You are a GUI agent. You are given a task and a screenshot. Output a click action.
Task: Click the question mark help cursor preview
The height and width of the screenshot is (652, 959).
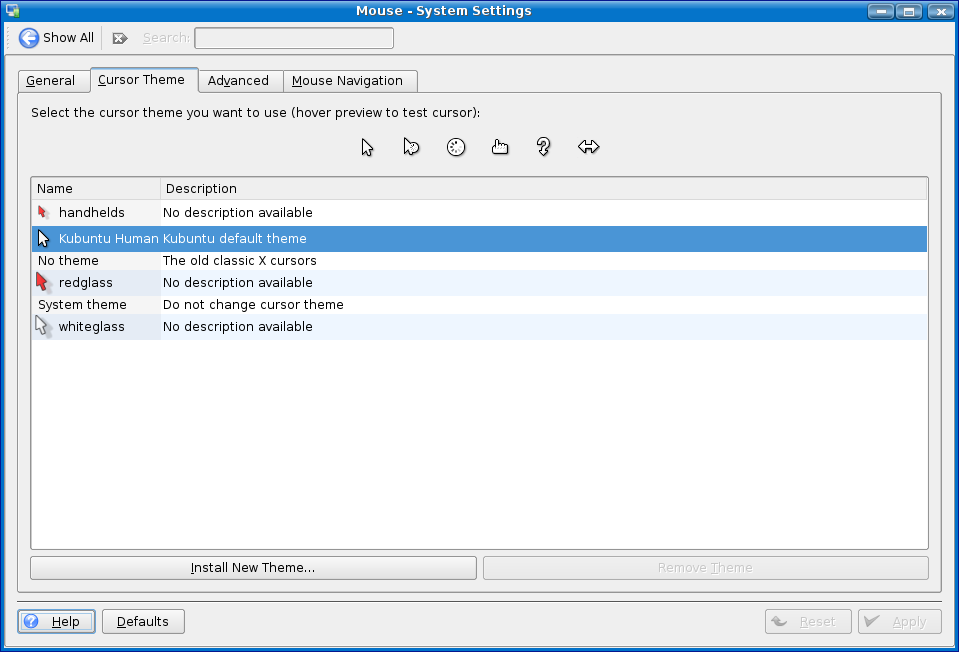(x=543, y=147)
